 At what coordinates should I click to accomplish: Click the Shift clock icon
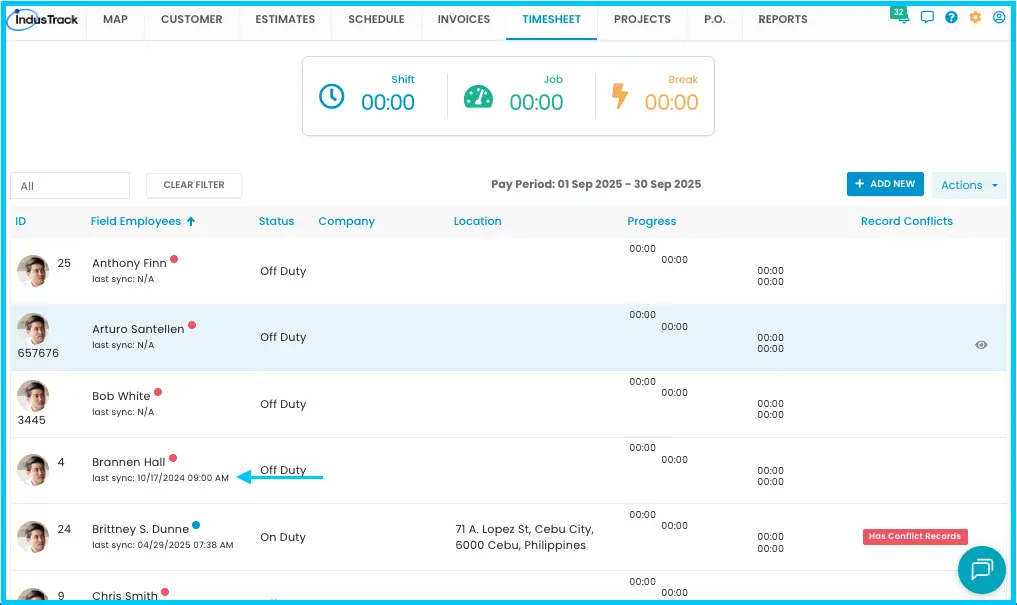(331, 97)
